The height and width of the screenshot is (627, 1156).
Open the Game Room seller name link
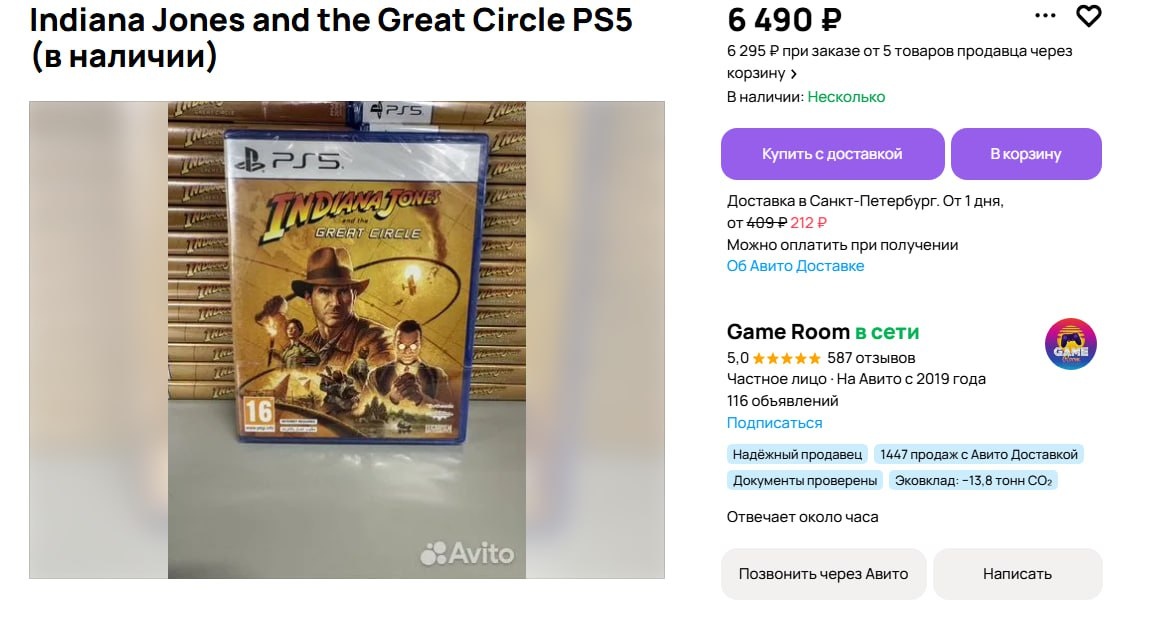(x=787, y=332)
